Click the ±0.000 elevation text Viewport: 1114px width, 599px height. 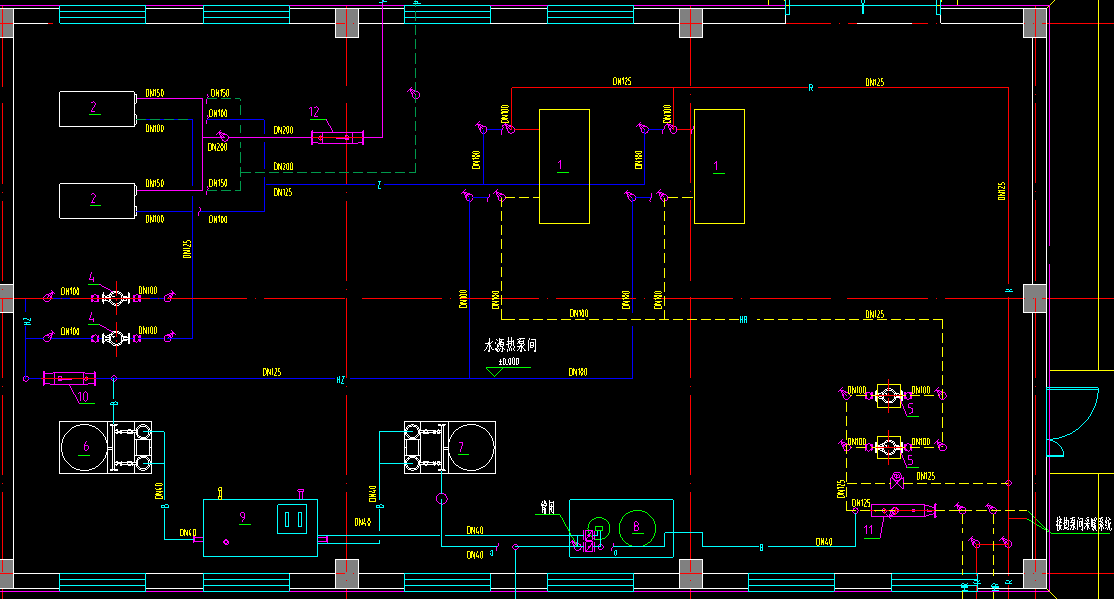[509, 362]
